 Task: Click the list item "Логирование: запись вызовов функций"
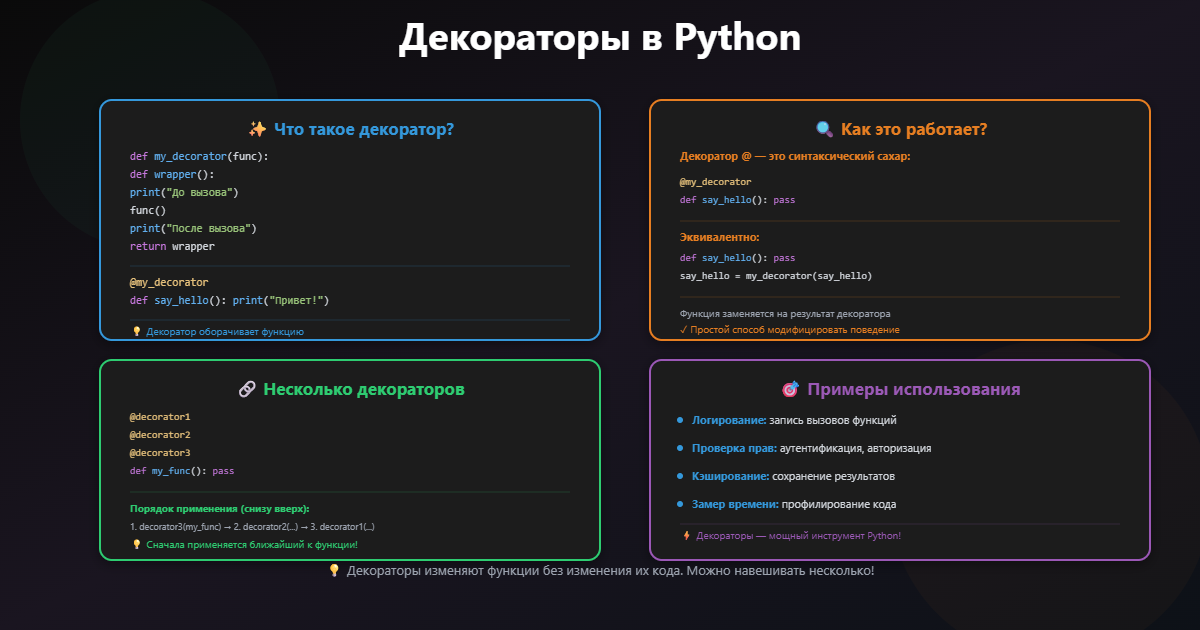point(794,420)
